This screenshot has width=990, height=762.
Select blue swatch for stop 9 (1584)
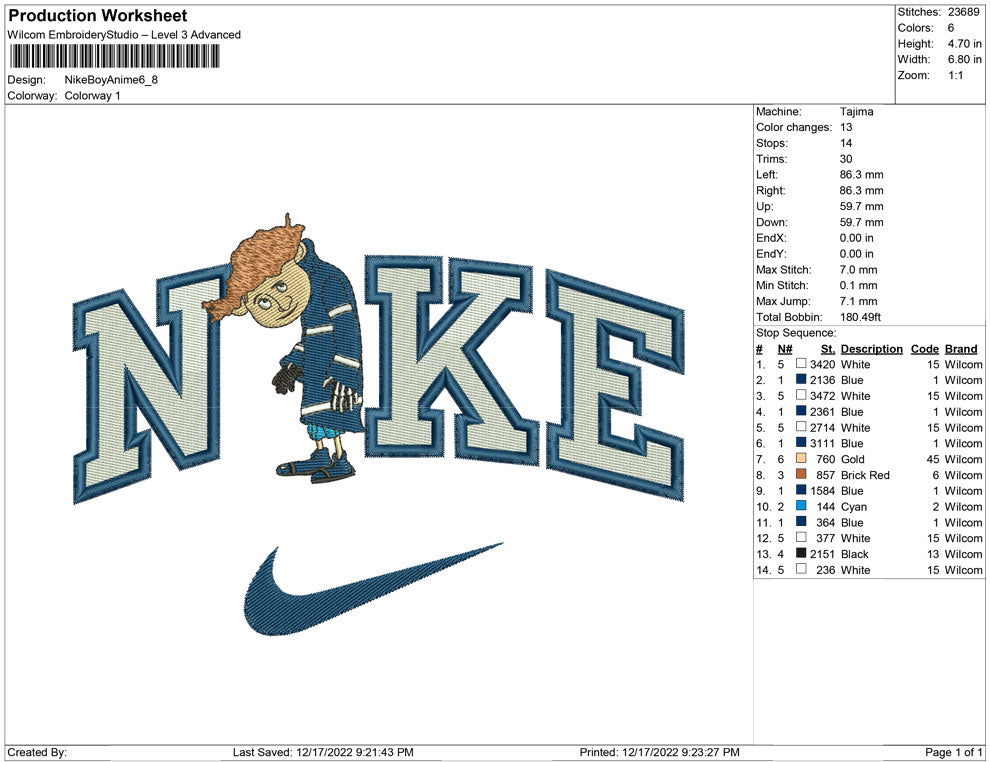click(x=801, y=491)
